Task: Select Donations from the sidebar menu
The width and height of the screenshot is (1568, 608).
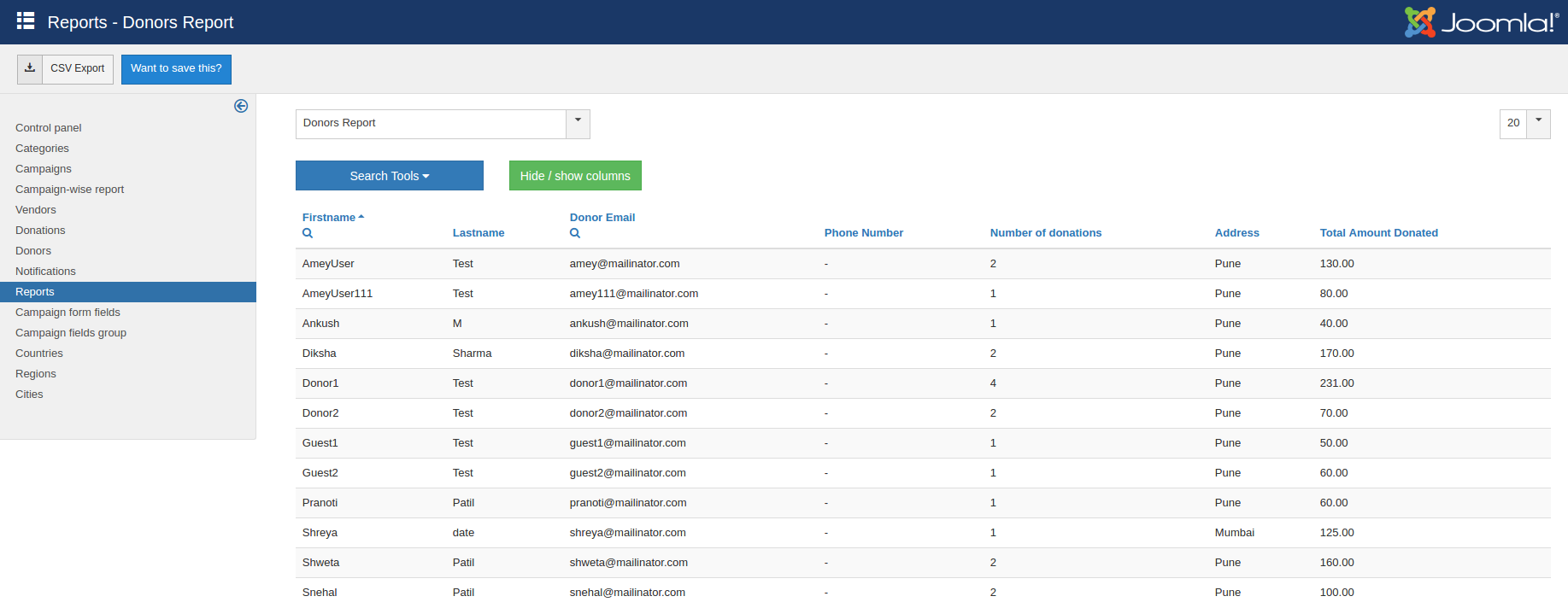Action: click(x=40, y=231)
